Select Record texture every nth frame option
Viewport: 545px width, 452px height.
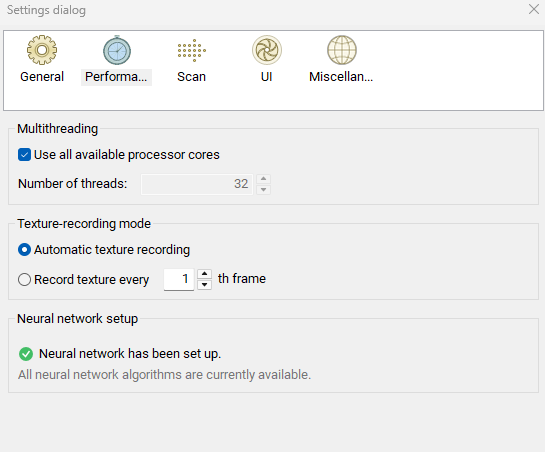(24, 279)
